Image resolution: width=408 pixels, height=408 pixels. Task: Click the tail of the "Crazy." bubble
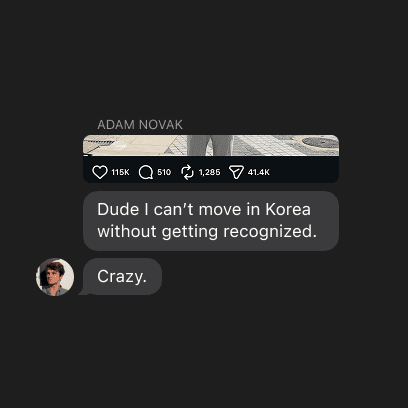(x=83, y=291)
